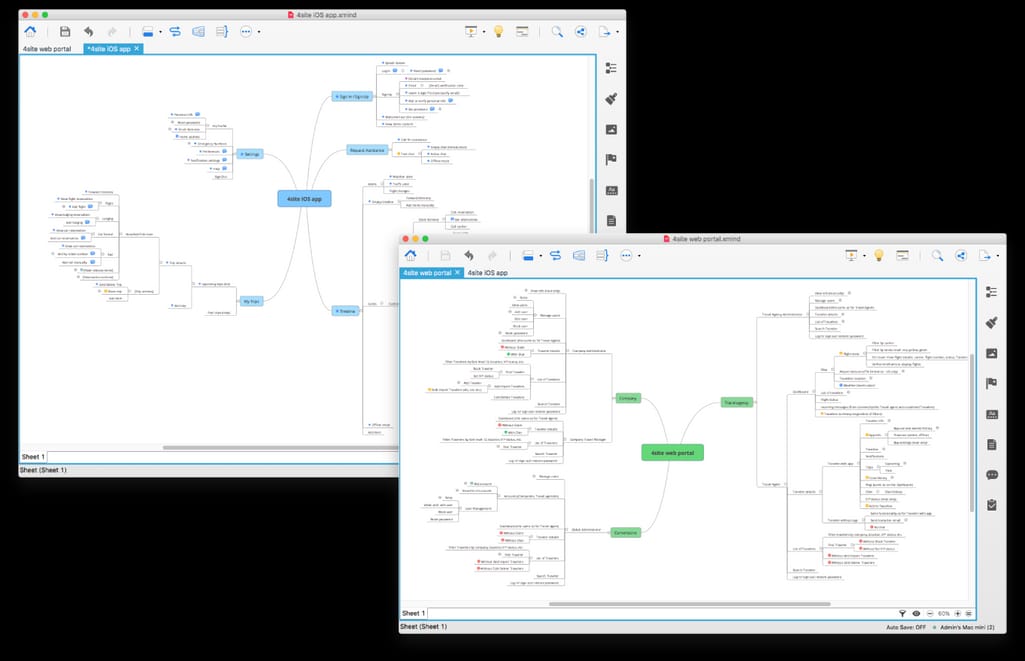
Task: Click filter funnel icon in status bar
Action: coord(902,613)
